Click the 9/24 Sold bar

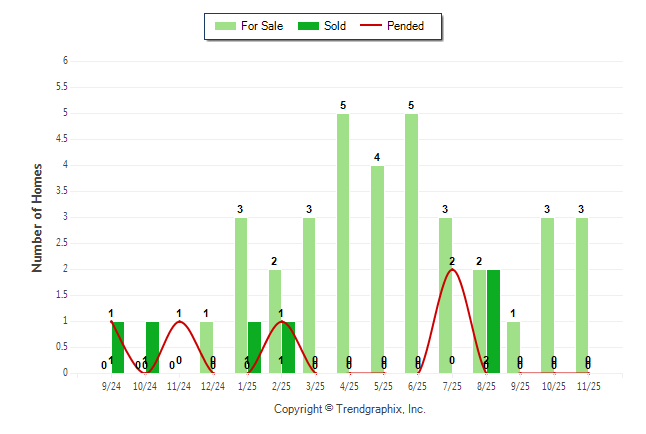point(118,347)
